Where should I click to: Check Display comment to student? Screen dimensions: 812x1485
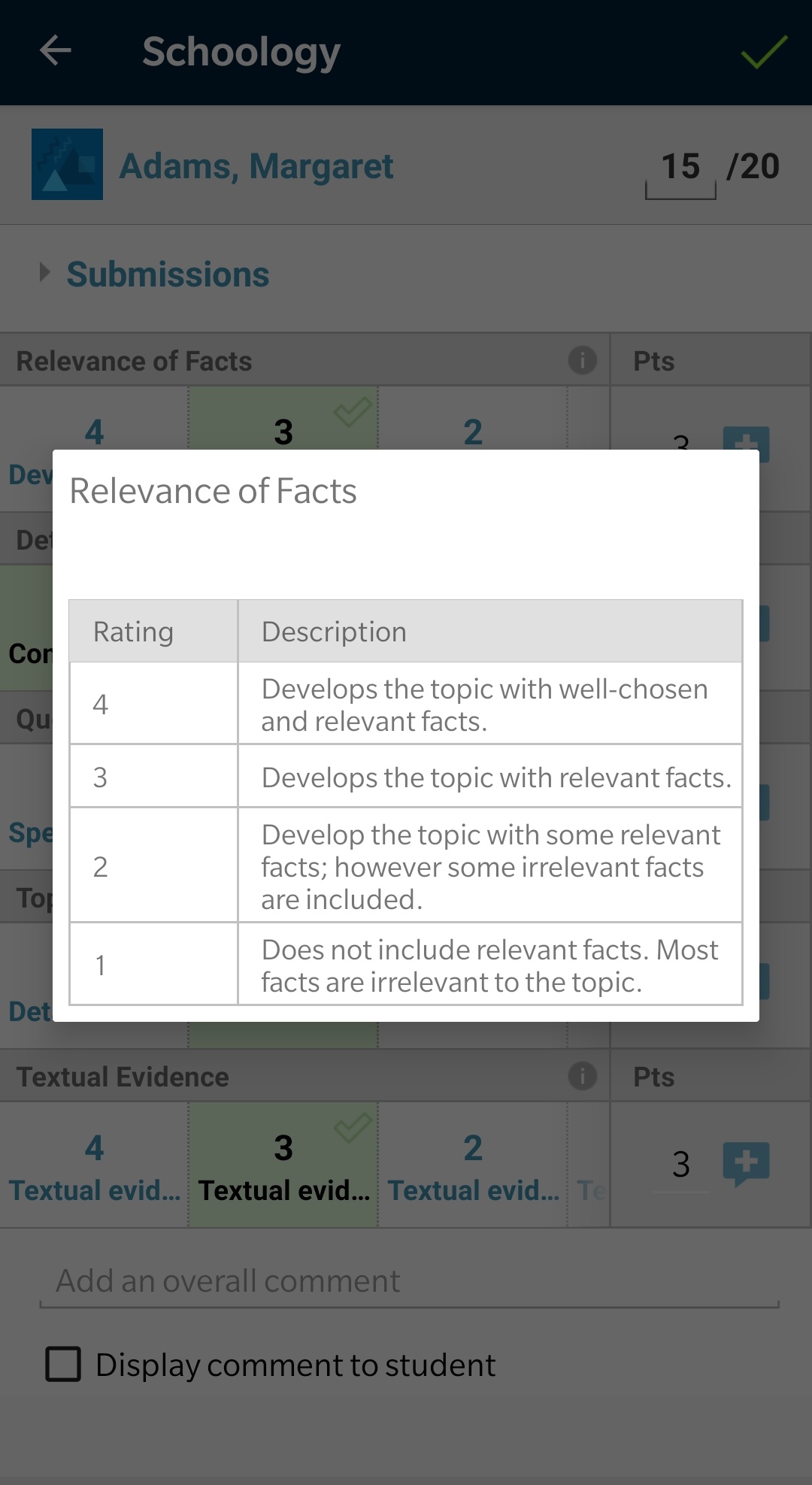64,1364
